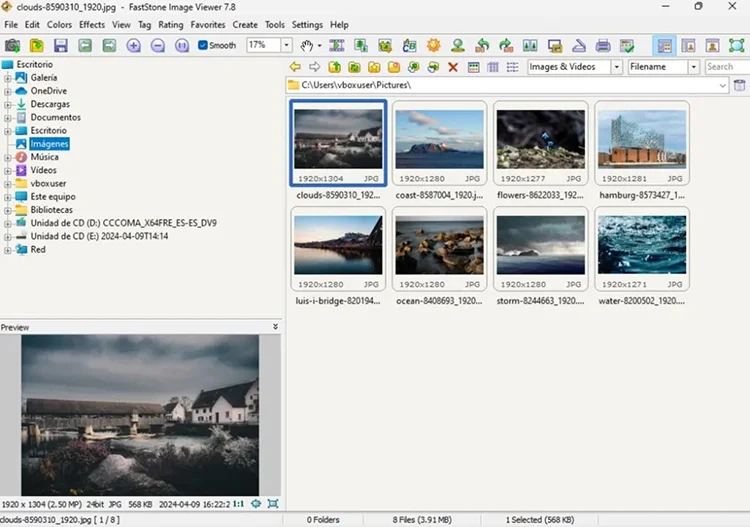Open the Effects menu
This screenshot has width=750, height=527.
point(92,24)
